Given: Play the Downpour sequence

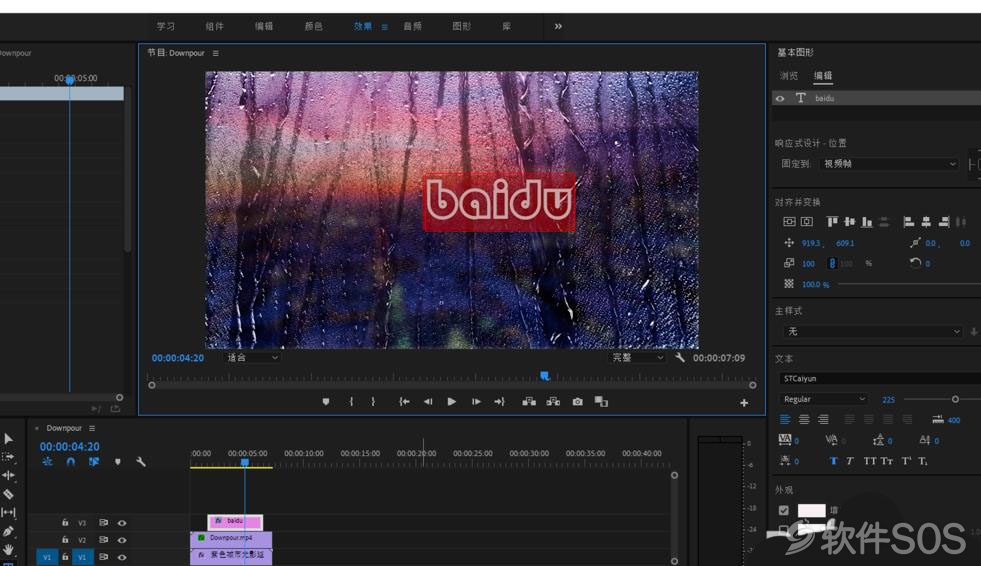Looking at the screenshot, I should (x=452, y=402).
